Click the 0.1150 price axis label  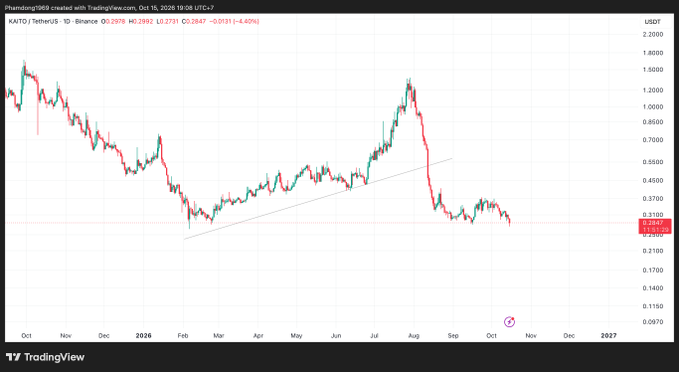coord(653,306)
